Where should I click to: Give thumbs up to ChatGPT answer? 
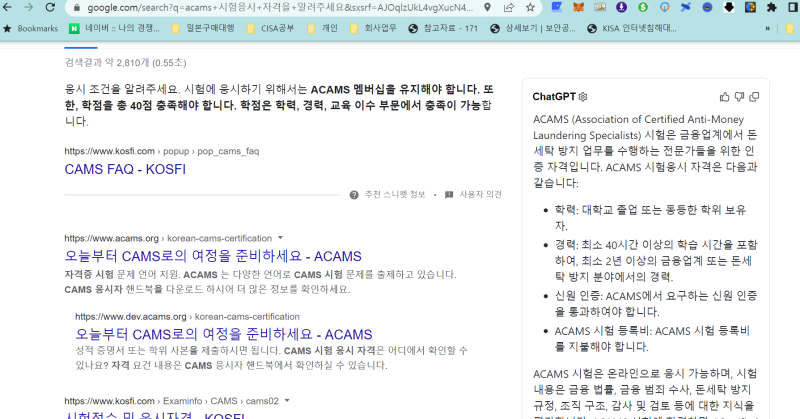724,96
